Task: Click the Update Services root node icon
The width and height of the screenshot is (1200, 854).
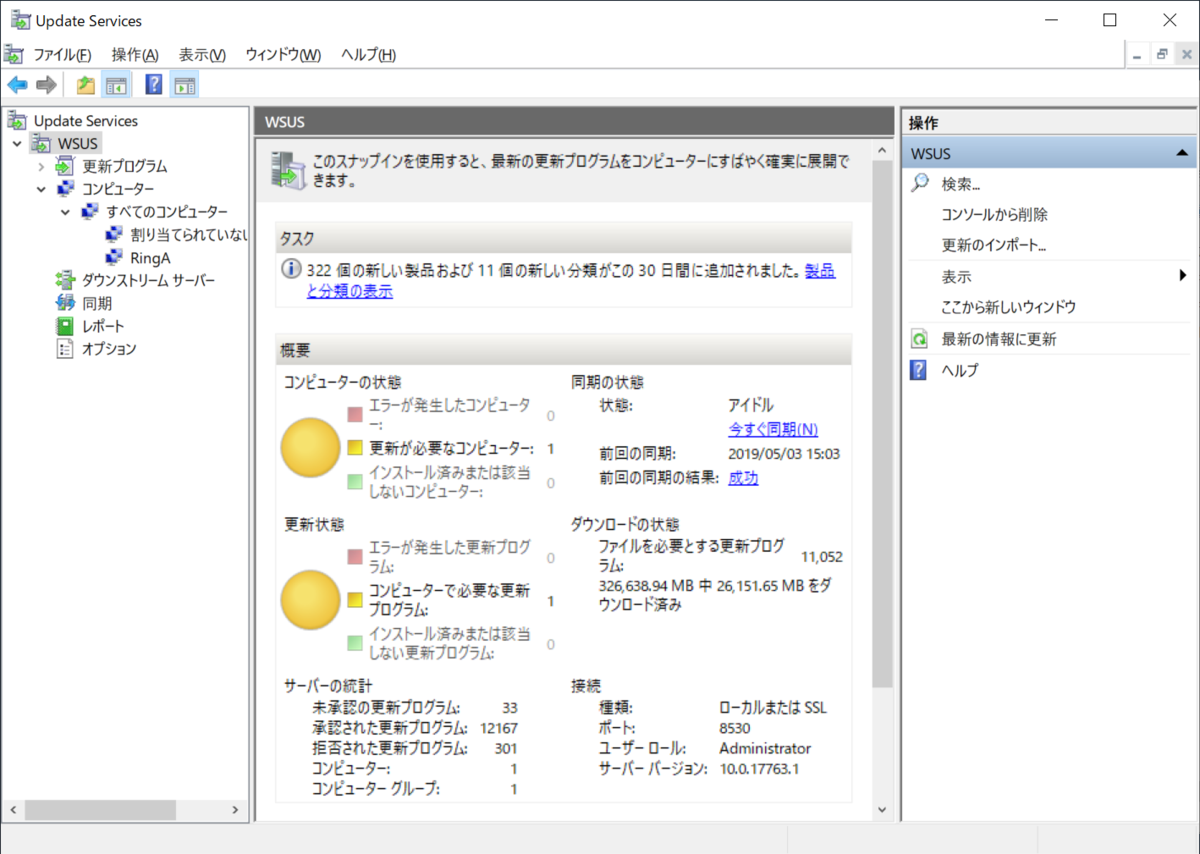Action: click(x=17, y=121)
